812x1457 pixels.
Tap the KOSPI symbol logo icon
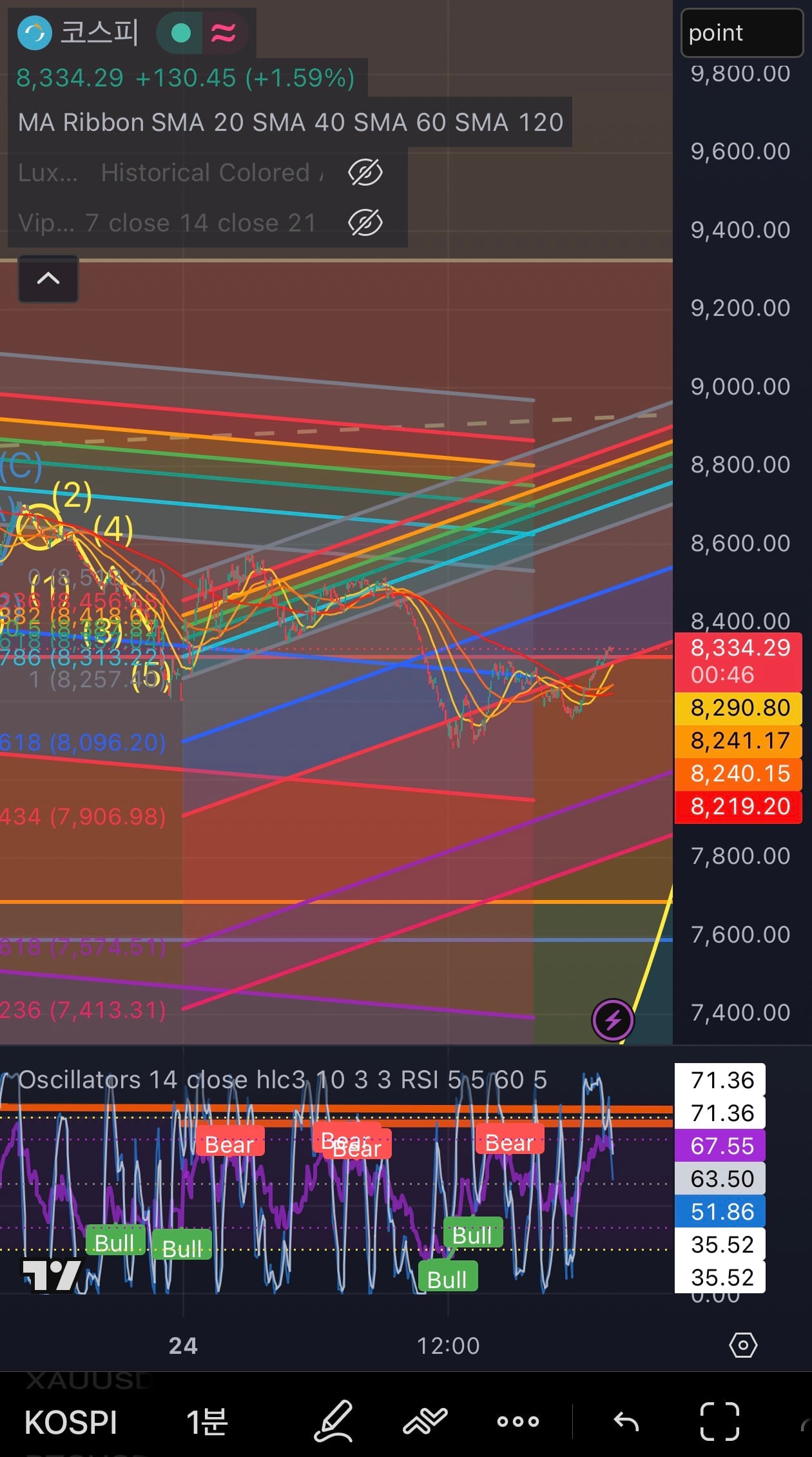coord(34,32)
